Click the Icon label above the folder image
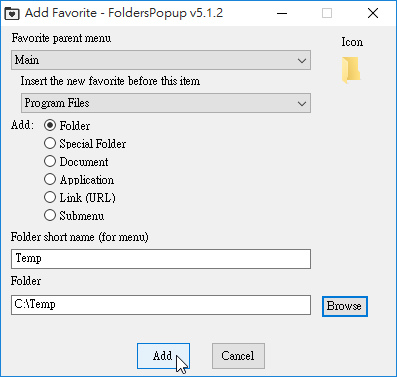 352,42
